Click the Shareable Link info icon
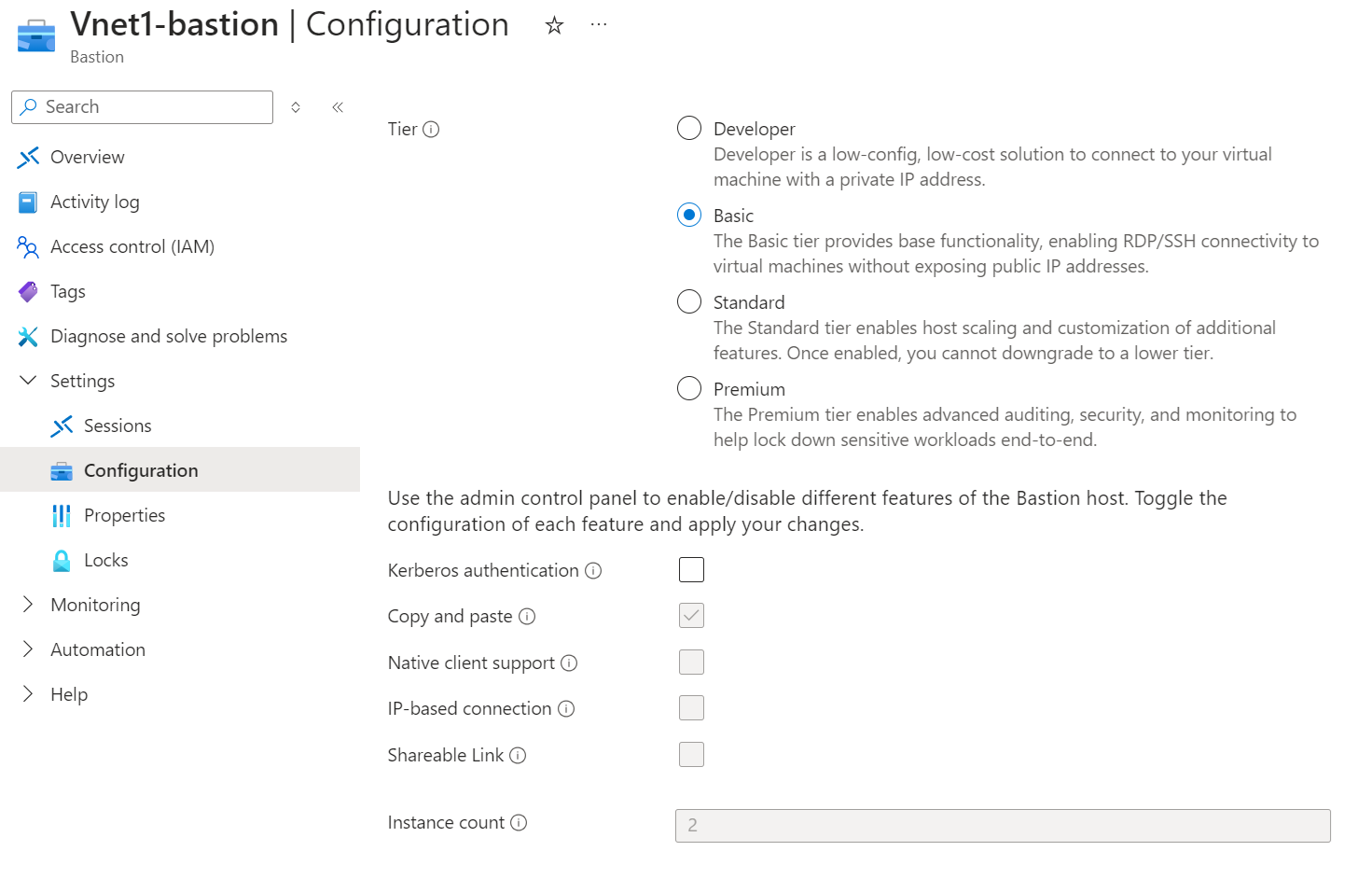1372x893 pixels. [518, 755]
